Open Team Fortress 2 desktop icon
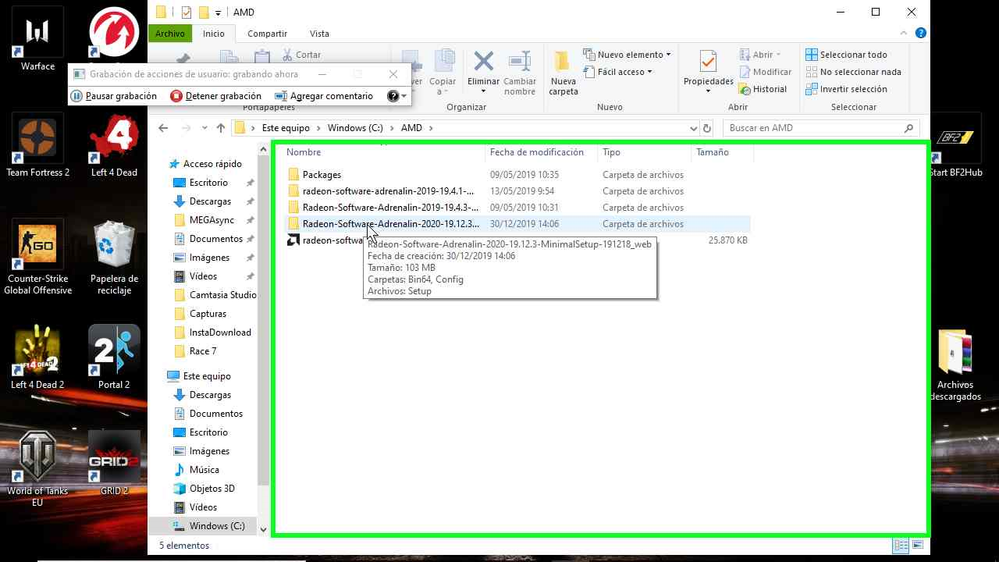The width and height of the screenshot is (999, 562). coord(38,147)
